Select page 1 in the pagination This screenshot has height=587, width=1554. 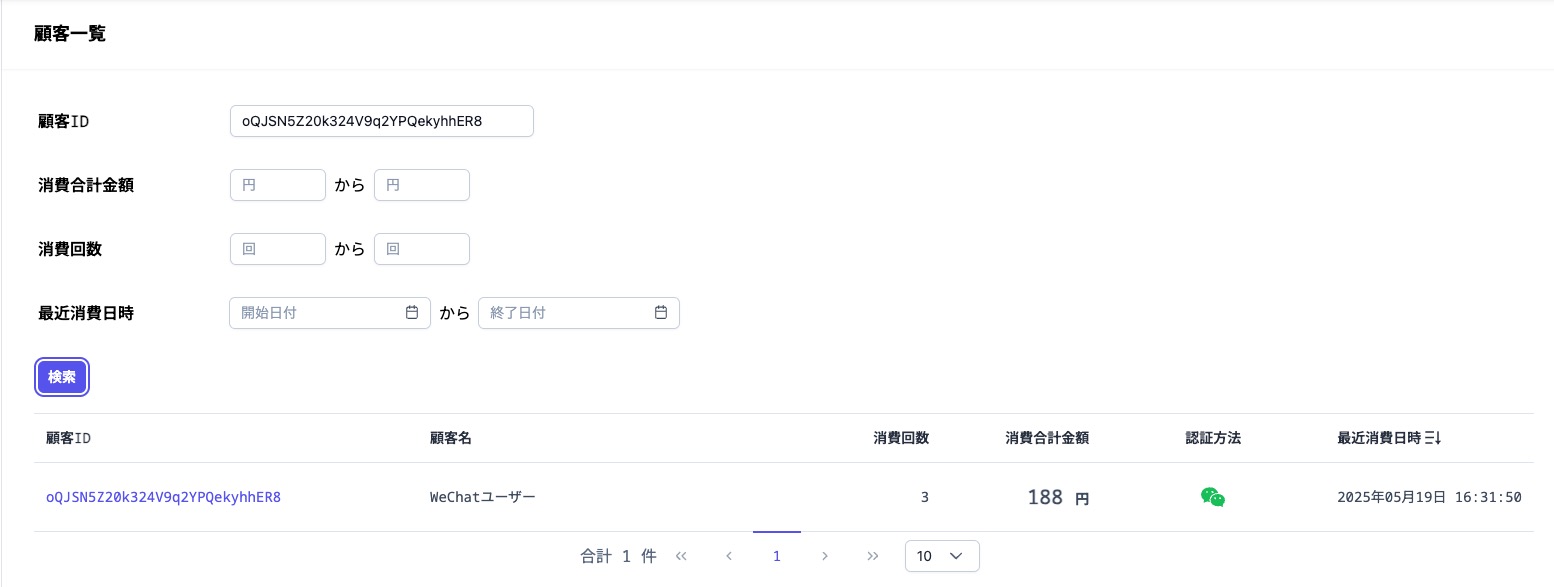(x=777, y=556)
